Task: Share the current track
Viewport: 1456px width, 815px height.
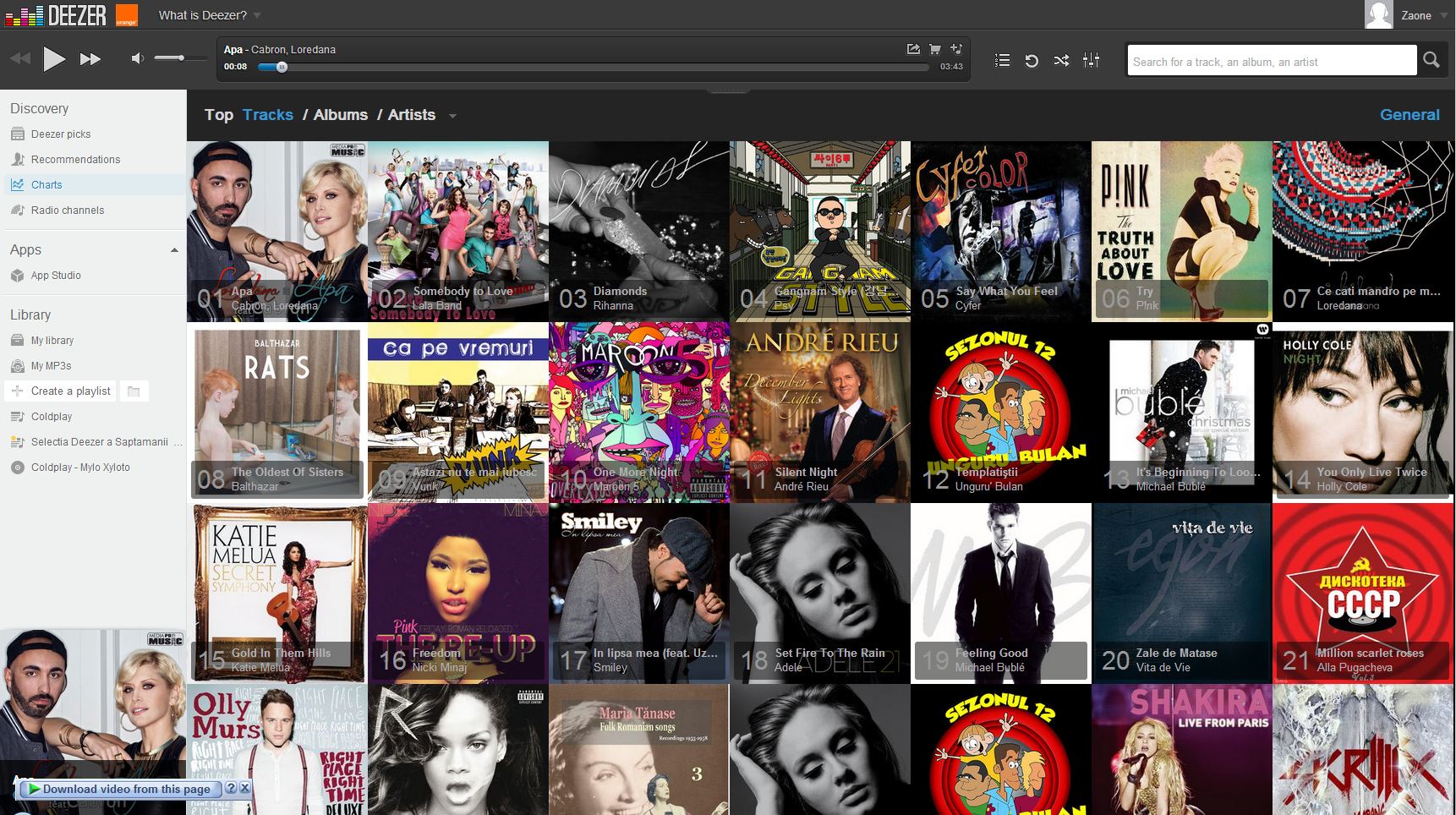Action: tap(913, 49)
